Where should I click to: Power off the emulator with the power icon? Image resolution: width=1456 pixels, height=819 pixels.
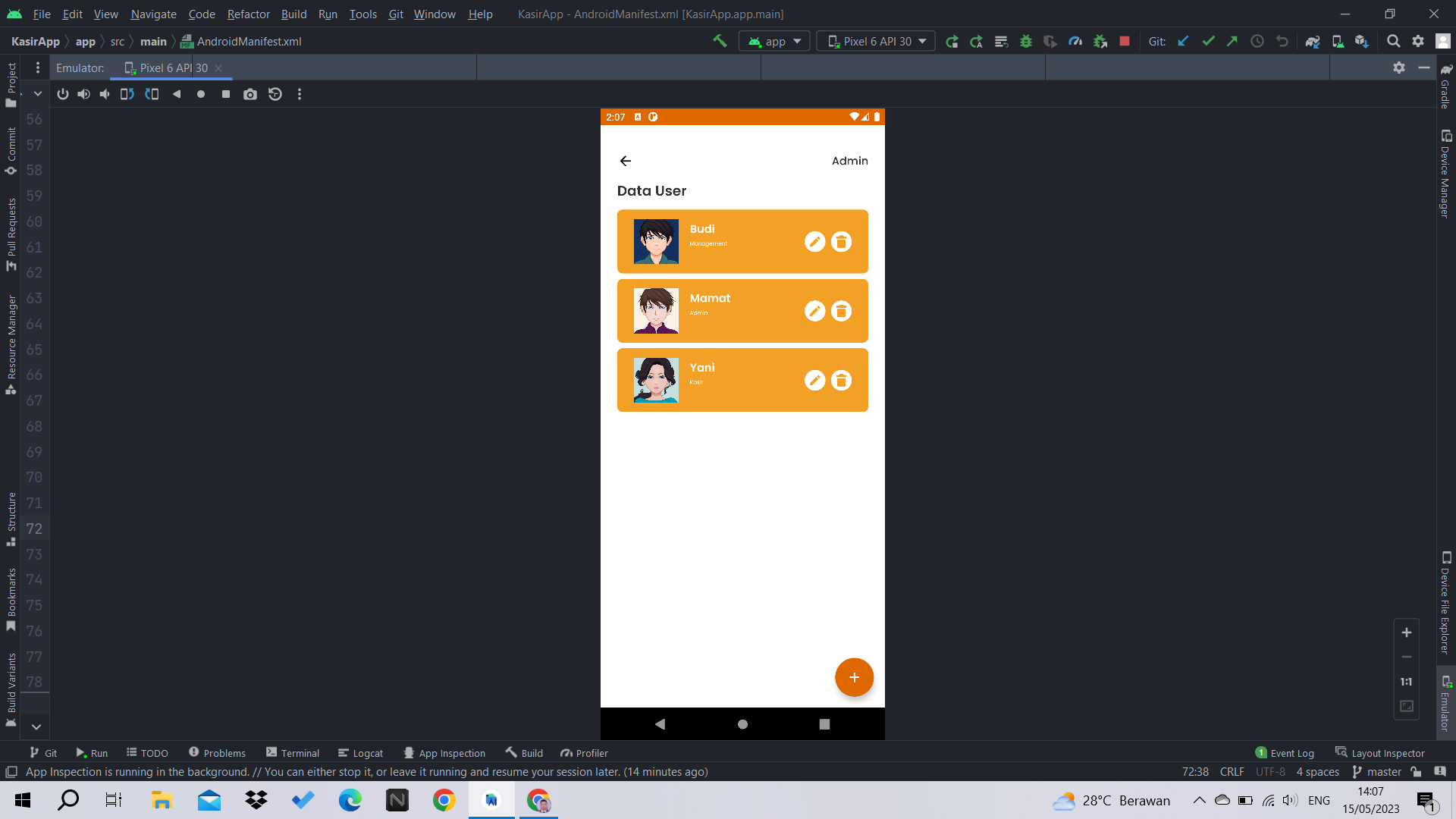[62, 94]
